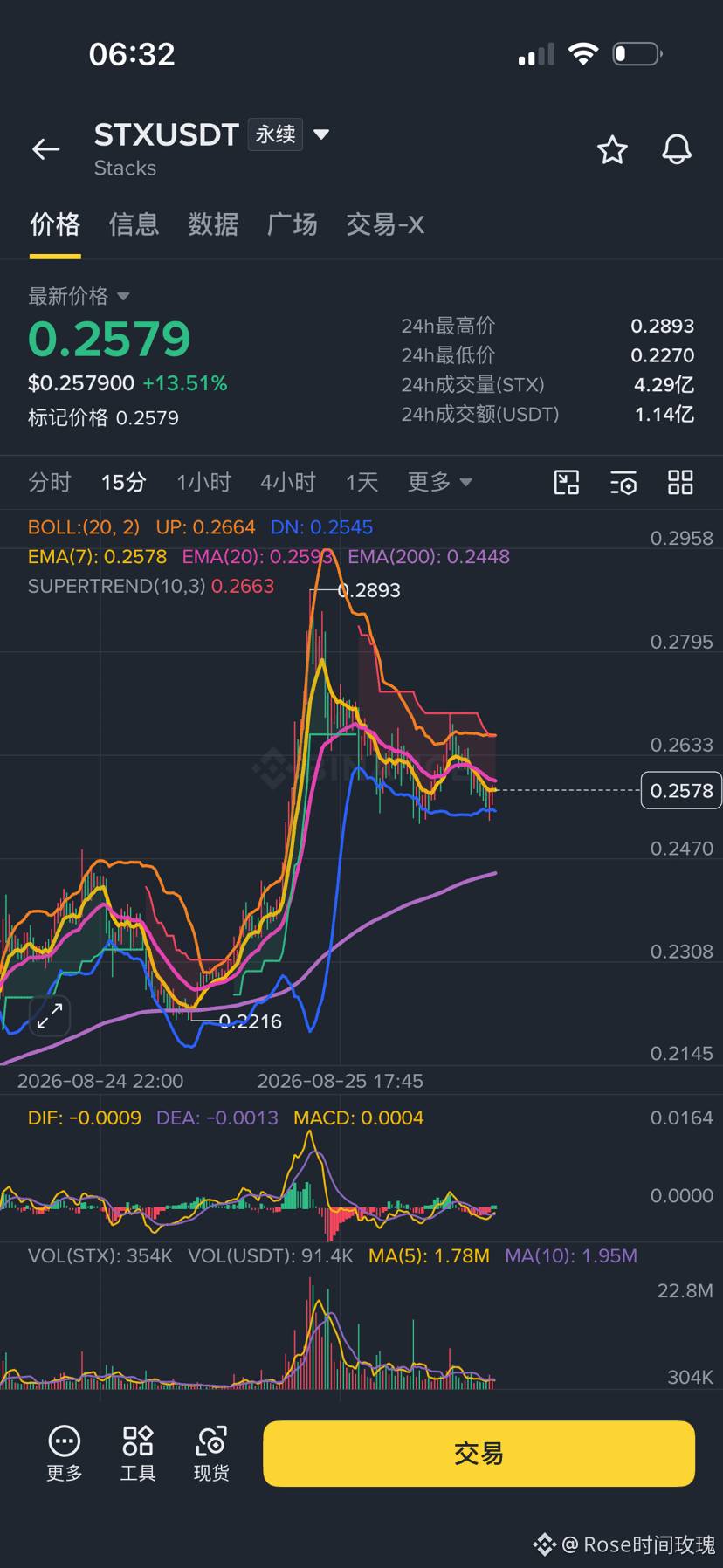
Task: Tap the VOL(USDT): 91.4K label
Action: [271, 1256]
